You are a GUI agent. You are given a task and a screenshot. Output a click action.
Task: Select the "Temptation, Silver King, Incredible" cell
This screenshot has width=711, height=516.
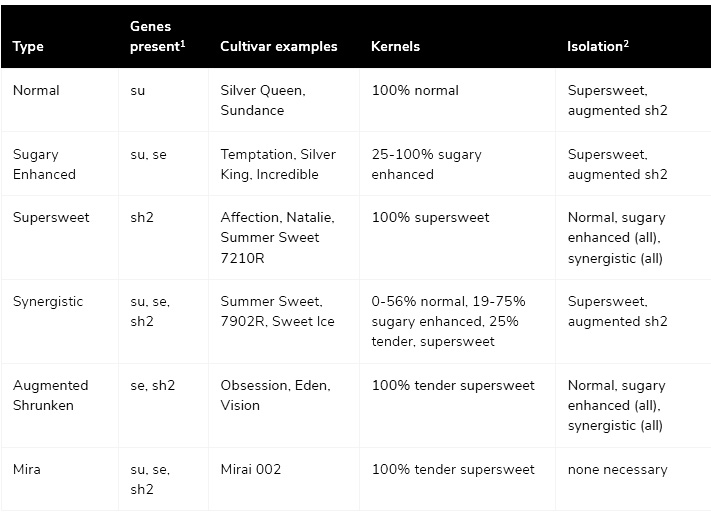coord(278,164)
